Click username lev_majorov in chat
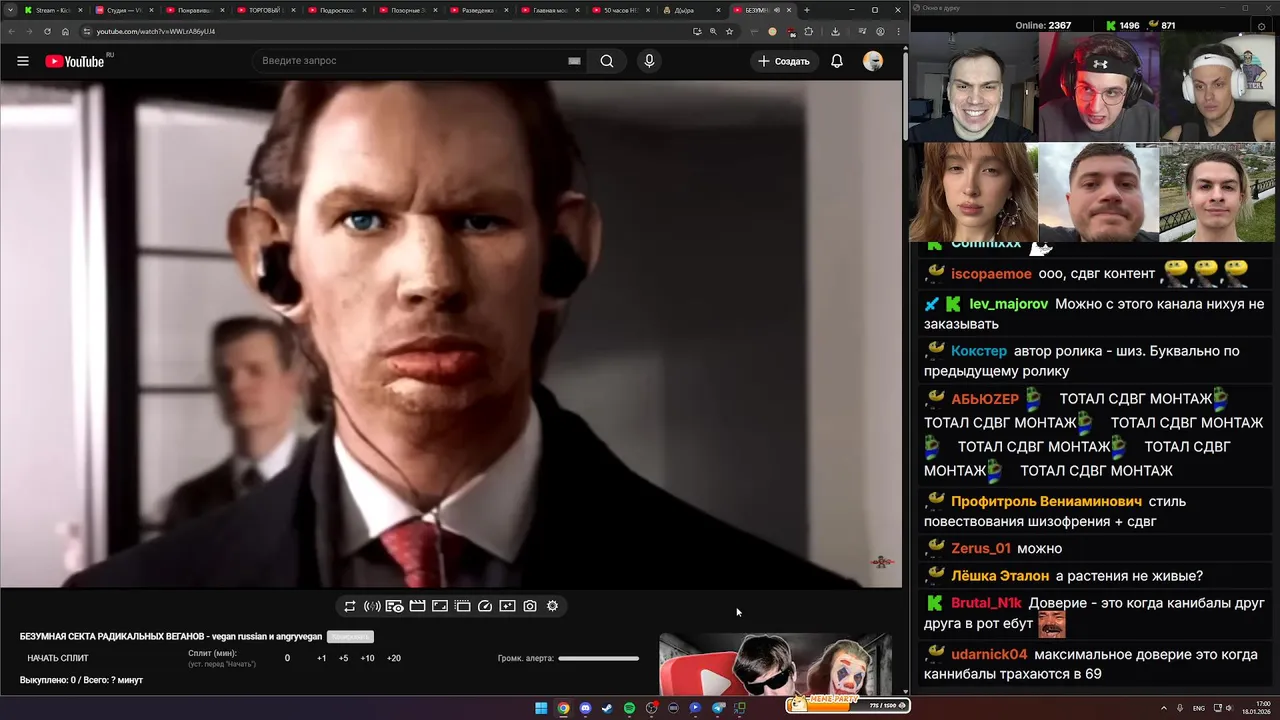This screenshot has width=1280, height=720. coord(1008,304)
